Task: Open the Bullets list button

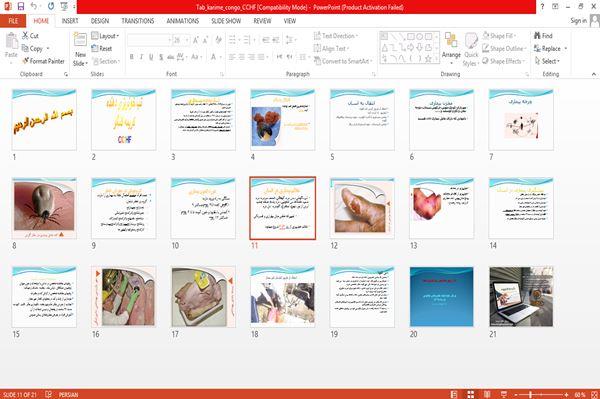Action: point(233,40)
